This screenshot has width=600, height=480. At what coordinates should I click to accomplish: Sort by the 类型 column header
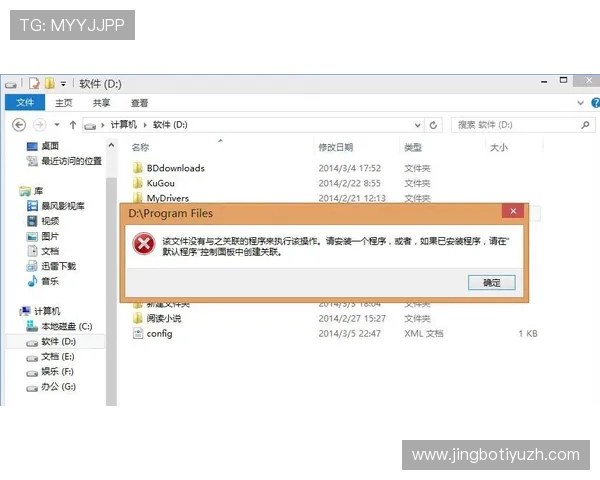[x=412, y=147]
